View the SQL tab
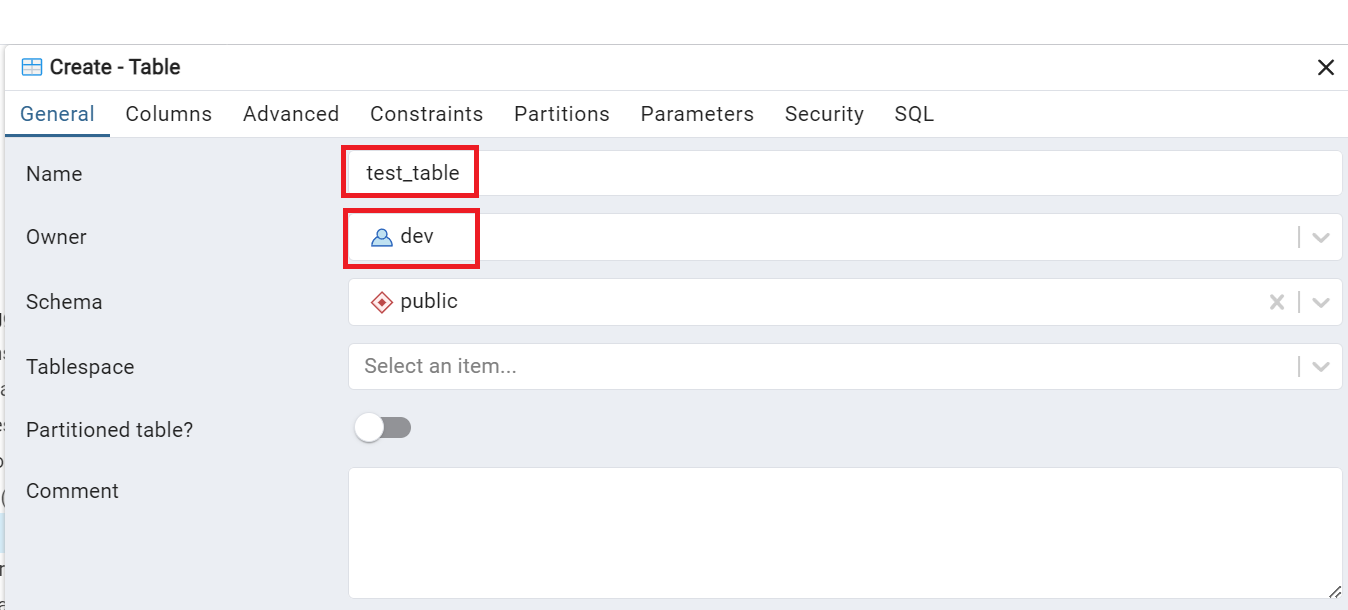 [914, 114]
